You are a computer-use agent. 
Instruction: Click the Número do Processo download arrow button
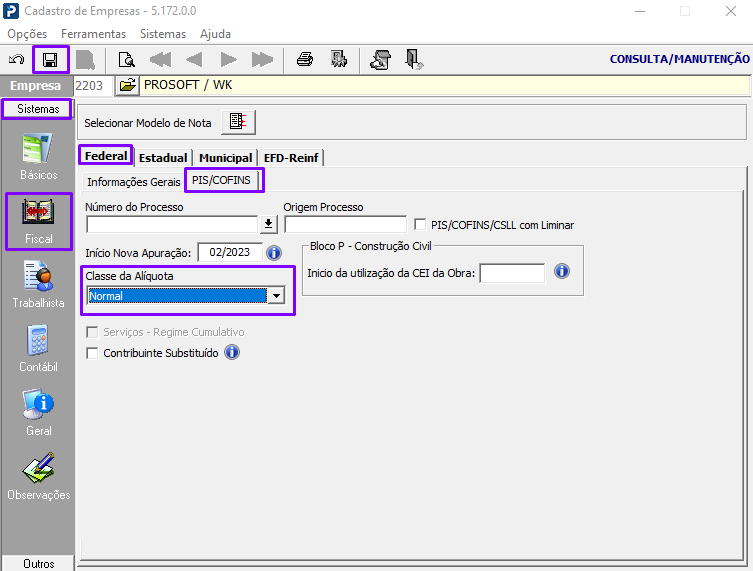(268, 224)
